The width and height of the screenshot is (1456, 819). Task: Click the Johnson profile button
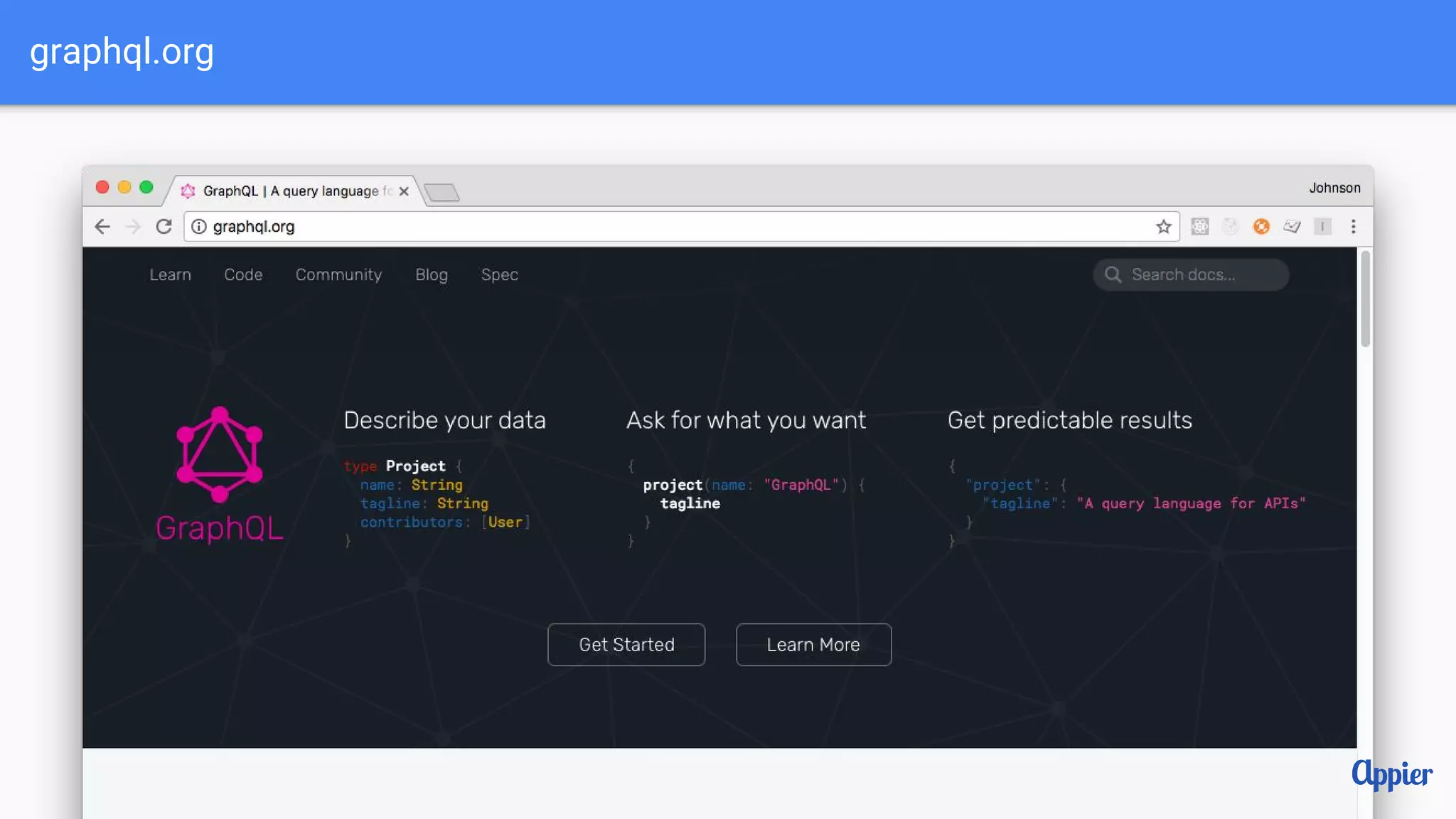(1334, 188)
